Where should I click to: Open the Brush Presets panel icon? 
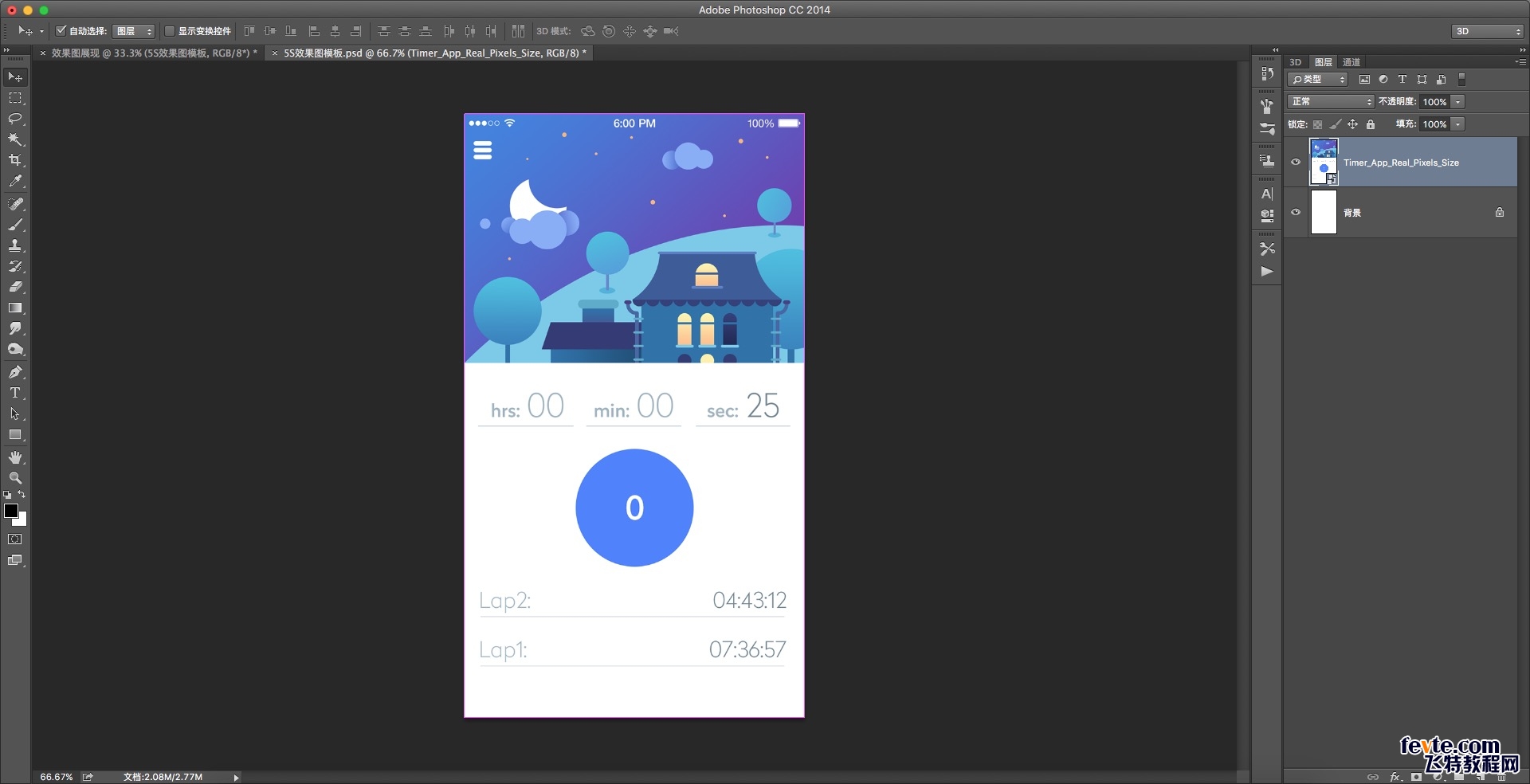(x=1267, y=106)
